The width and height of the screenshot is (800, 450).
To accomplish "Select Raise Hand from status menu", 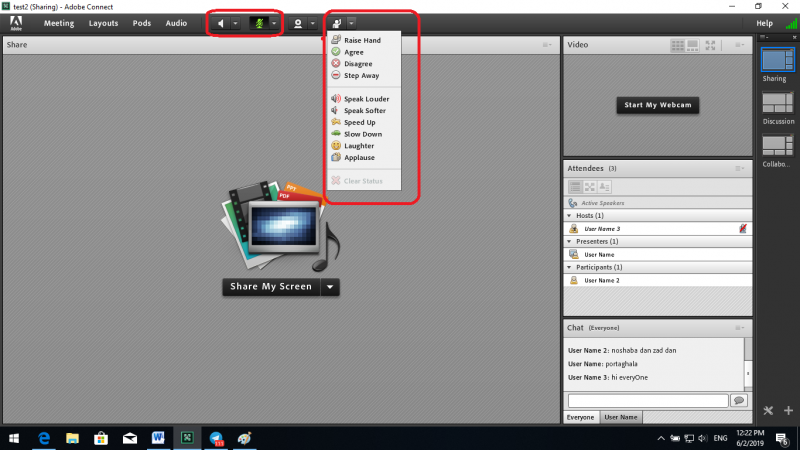I will click(x=362, y=40).
